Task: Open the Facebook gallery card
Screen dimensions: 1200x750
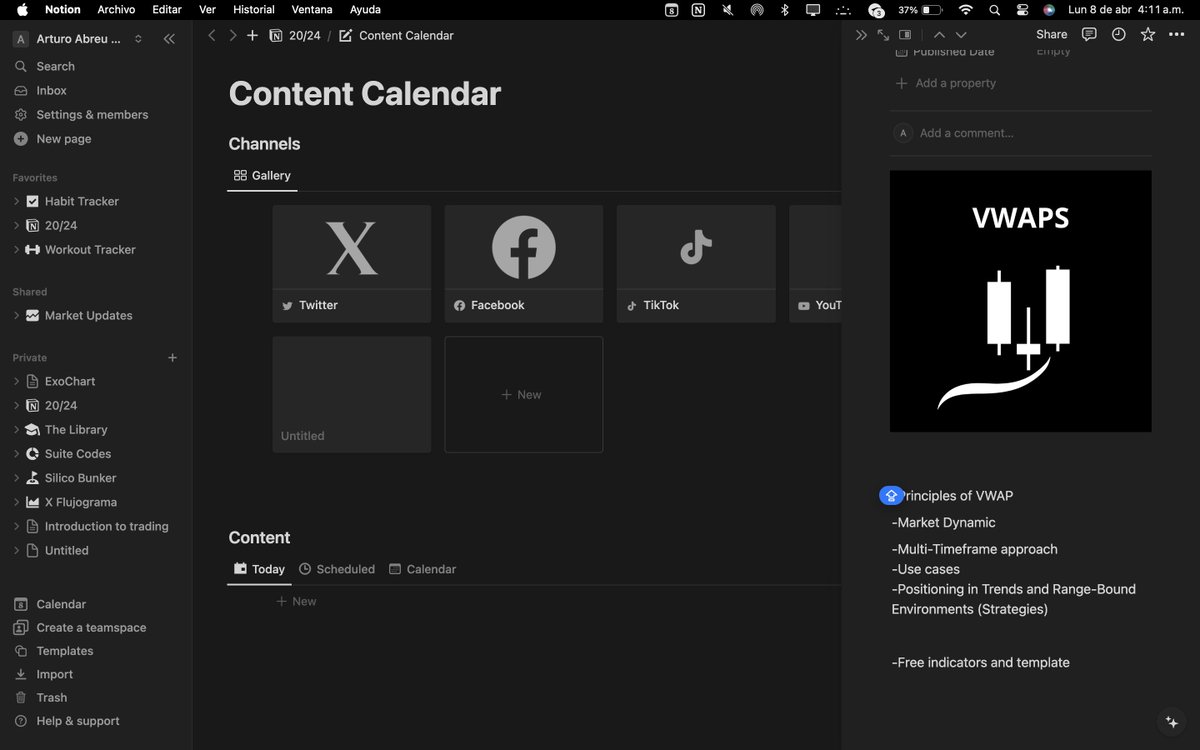Action: pyautogui.click(x=524, y=264)
